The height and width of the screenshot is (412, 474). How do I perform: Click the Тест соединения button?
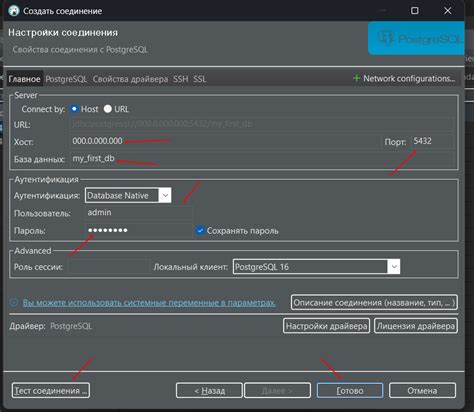pos(51,390)
